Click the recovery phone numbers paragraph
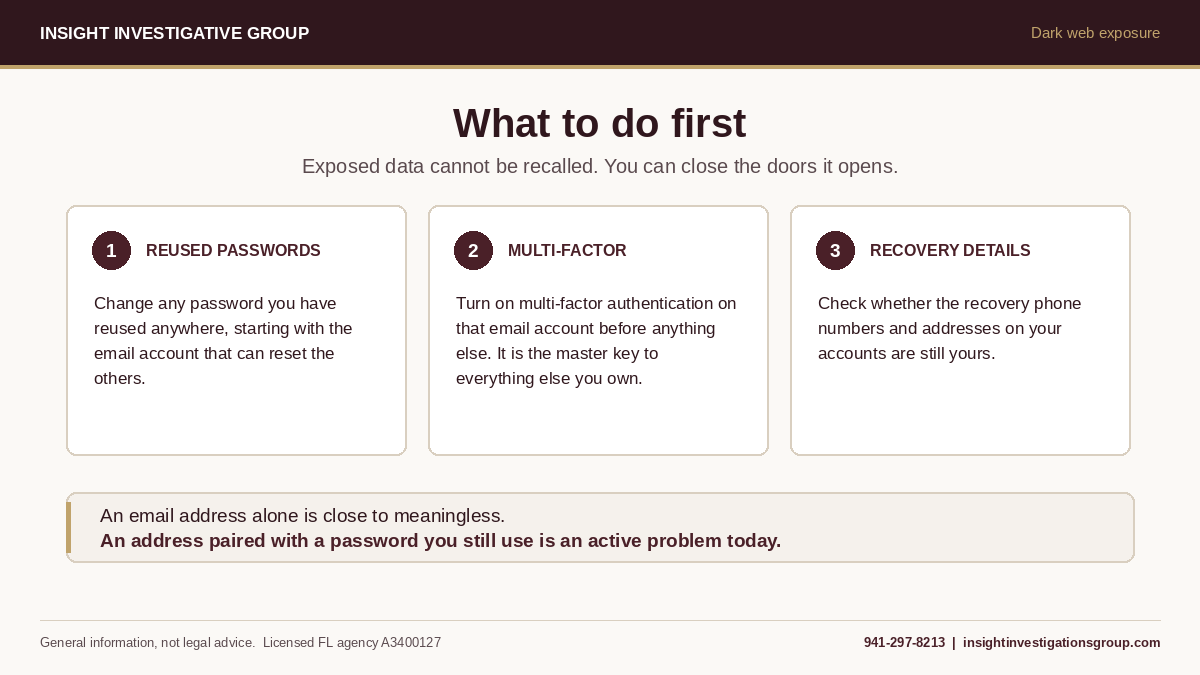 [949, 328]
